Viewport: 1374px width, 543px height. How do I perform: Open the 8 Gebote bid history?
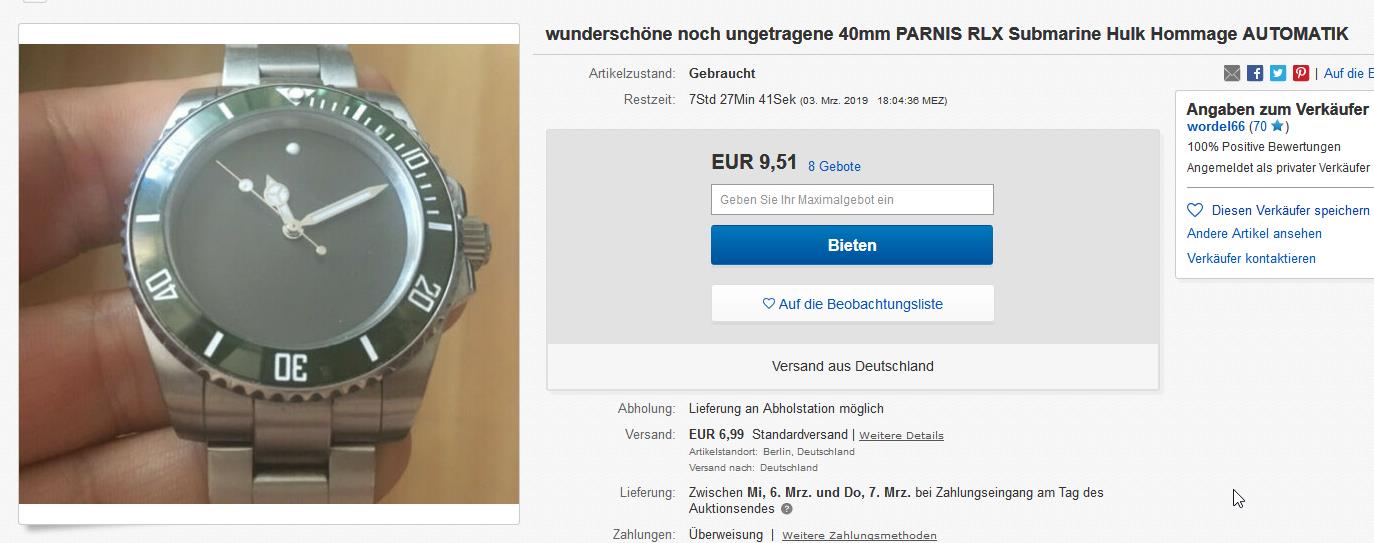click(834, 167)
